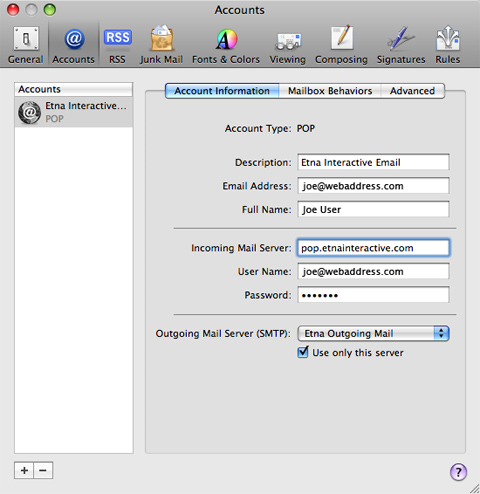Open the Outgoing Mail Server dropdown
This screenshot has width=480, height=494.
[x=373, y=333]
